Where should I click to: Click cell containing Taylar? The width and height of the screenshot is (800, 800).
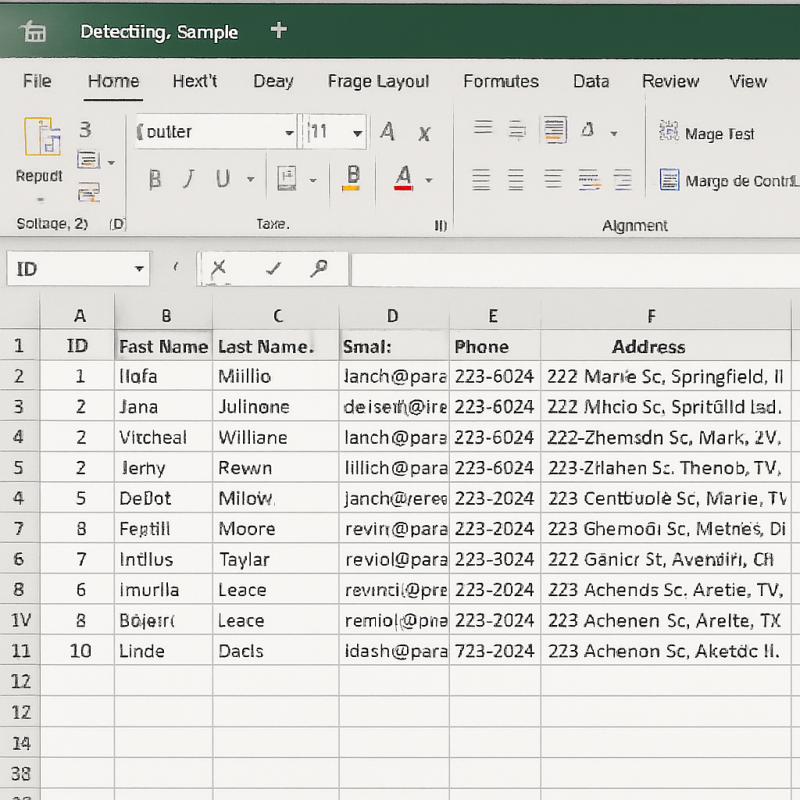pos(276,559)
